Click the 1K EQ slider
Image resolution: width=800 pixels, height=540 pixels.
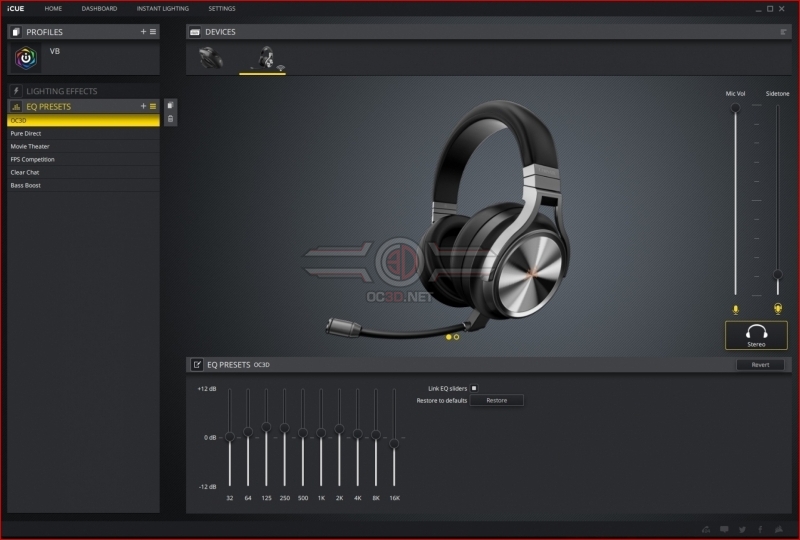(x=321, y=433)
